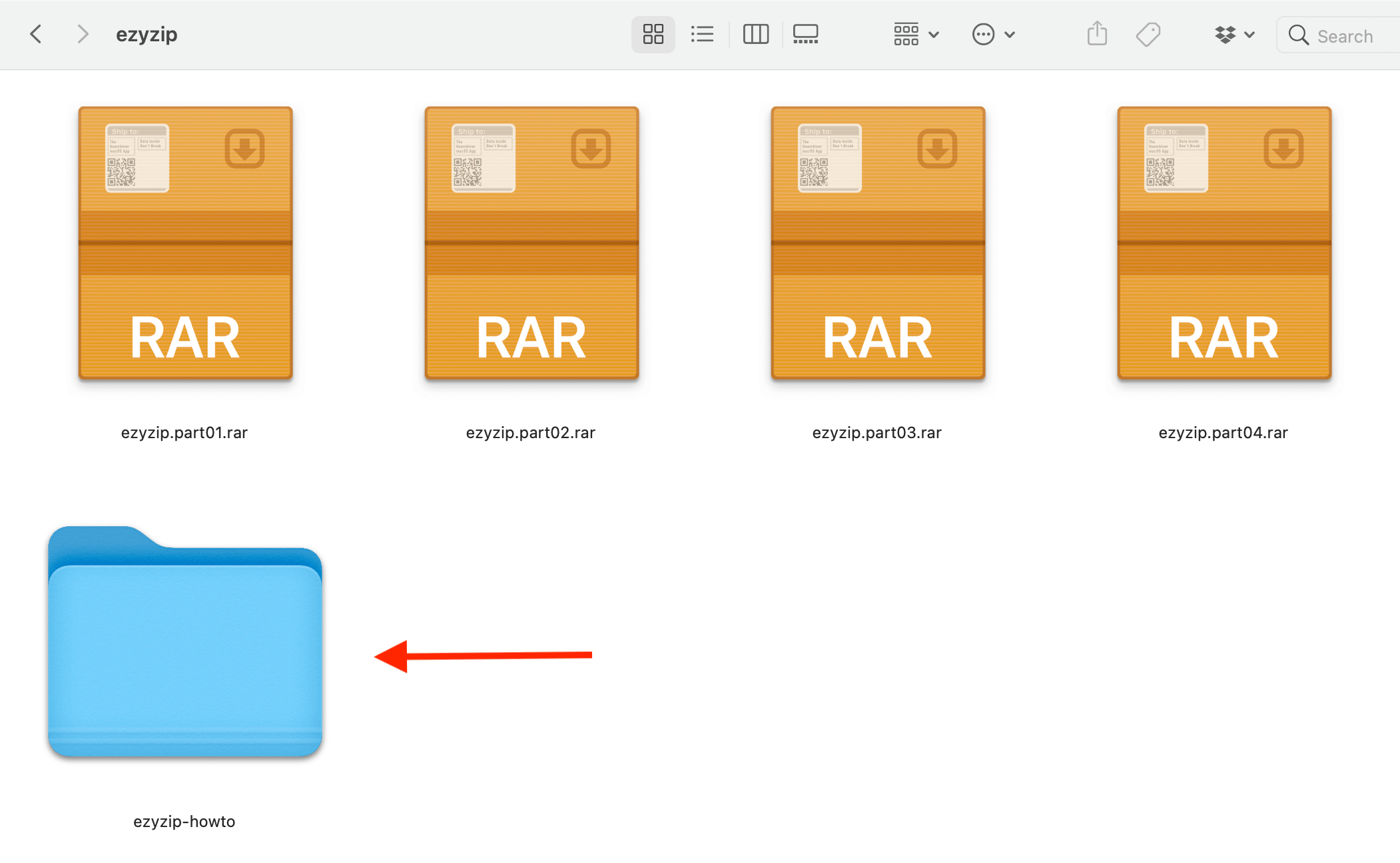Expand the Dropbox chevron menu
1400x863 pixels.
pos(1250,34)
